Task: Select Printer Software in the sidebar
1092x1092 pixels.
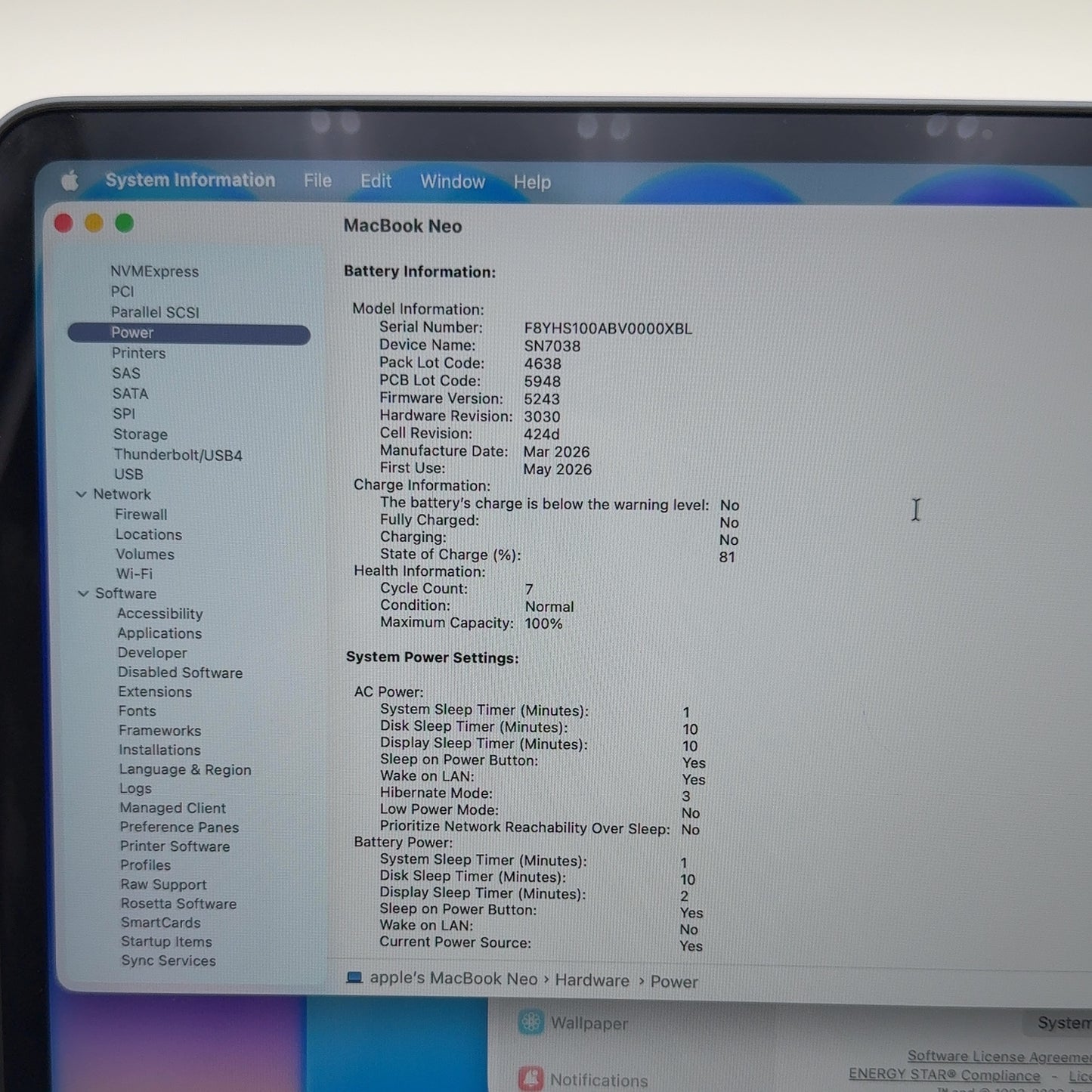Action: tap(175, 846)
